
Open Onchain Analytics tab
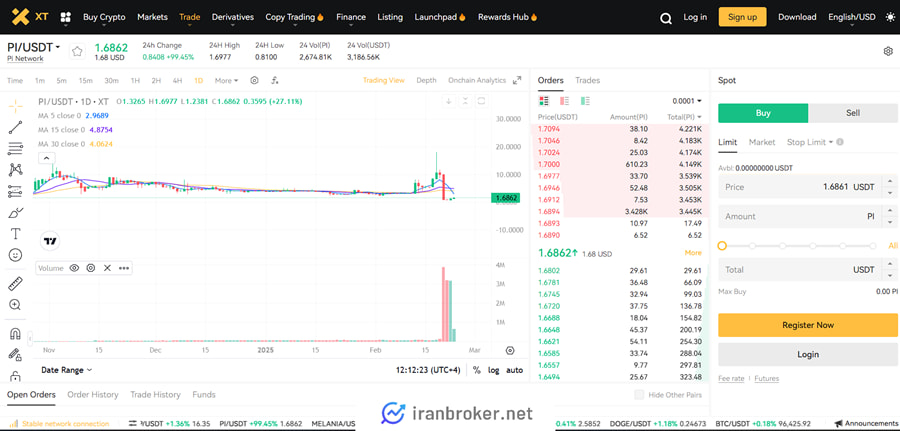tap(477, 80)
